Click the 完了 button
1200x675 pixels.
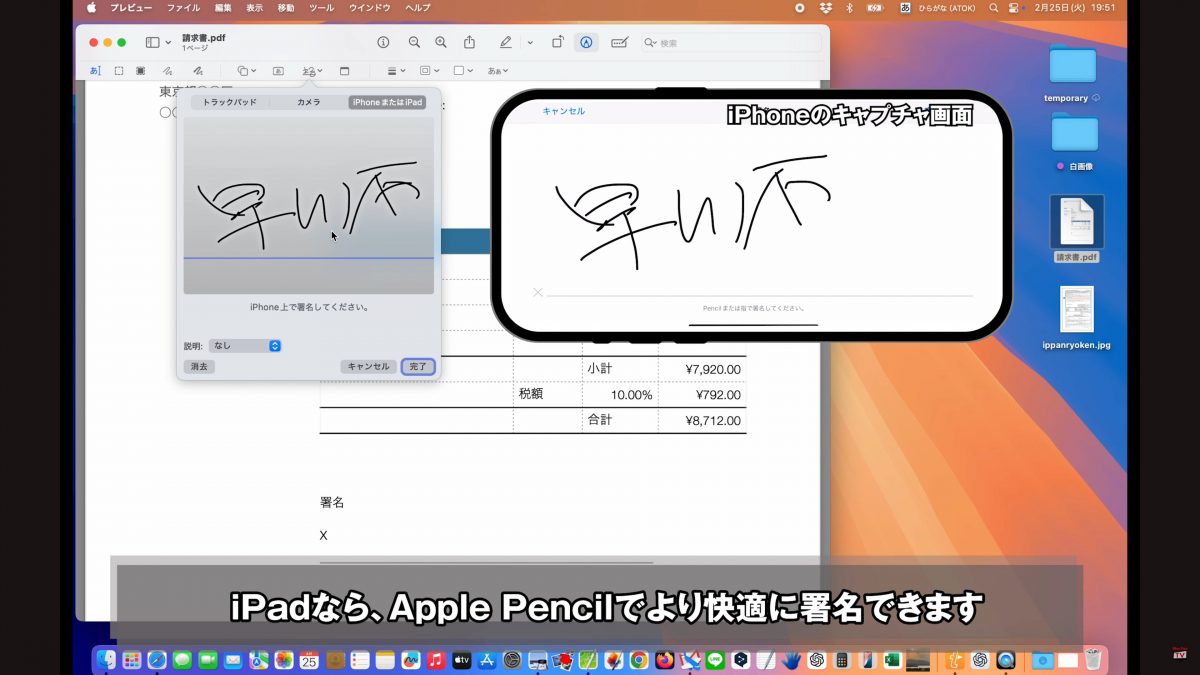(x=418, y=367)
